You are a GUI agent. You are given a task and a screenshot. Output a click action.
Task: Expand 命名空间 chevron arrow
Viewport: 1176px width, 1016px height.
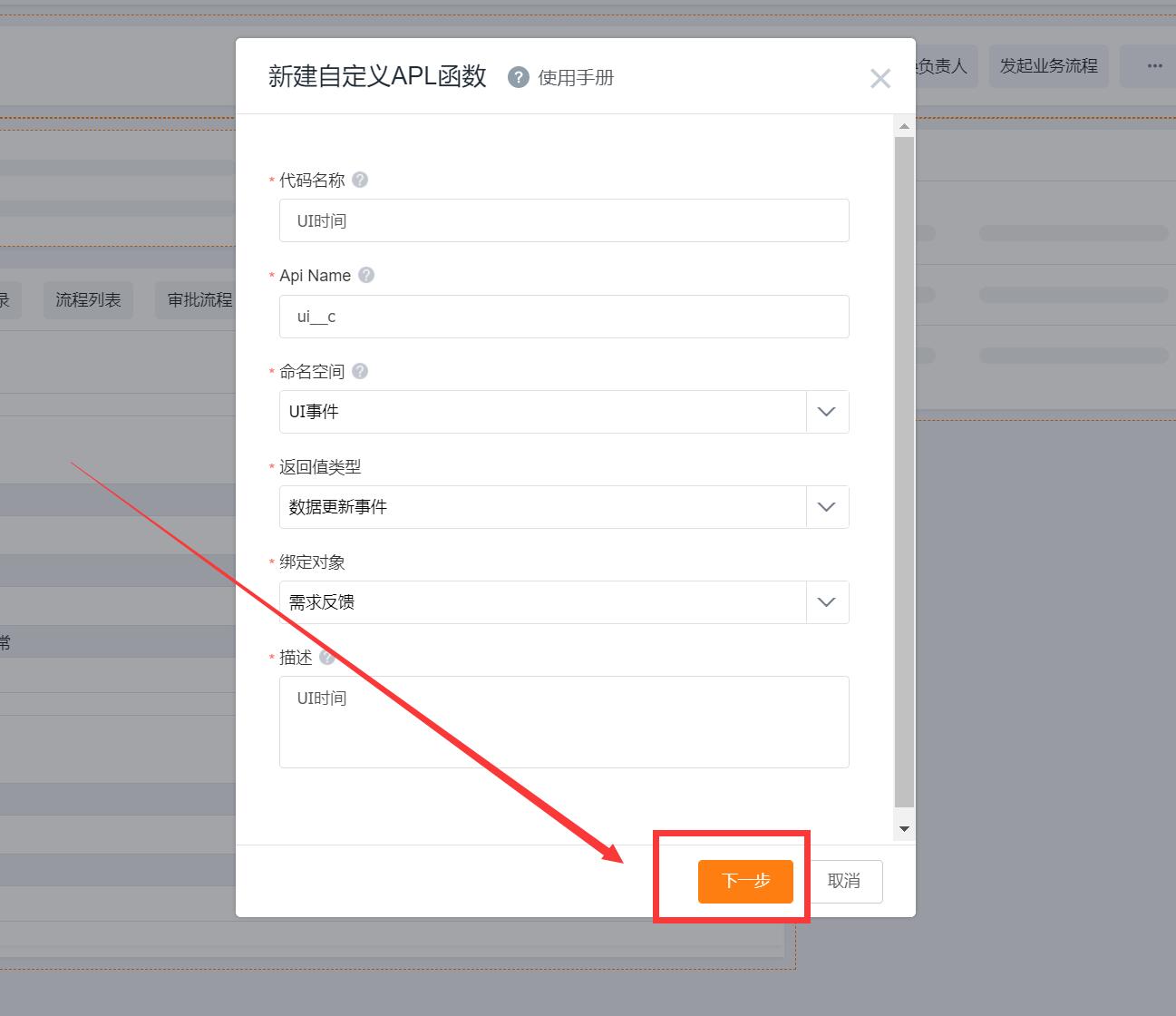click(827, 412)
